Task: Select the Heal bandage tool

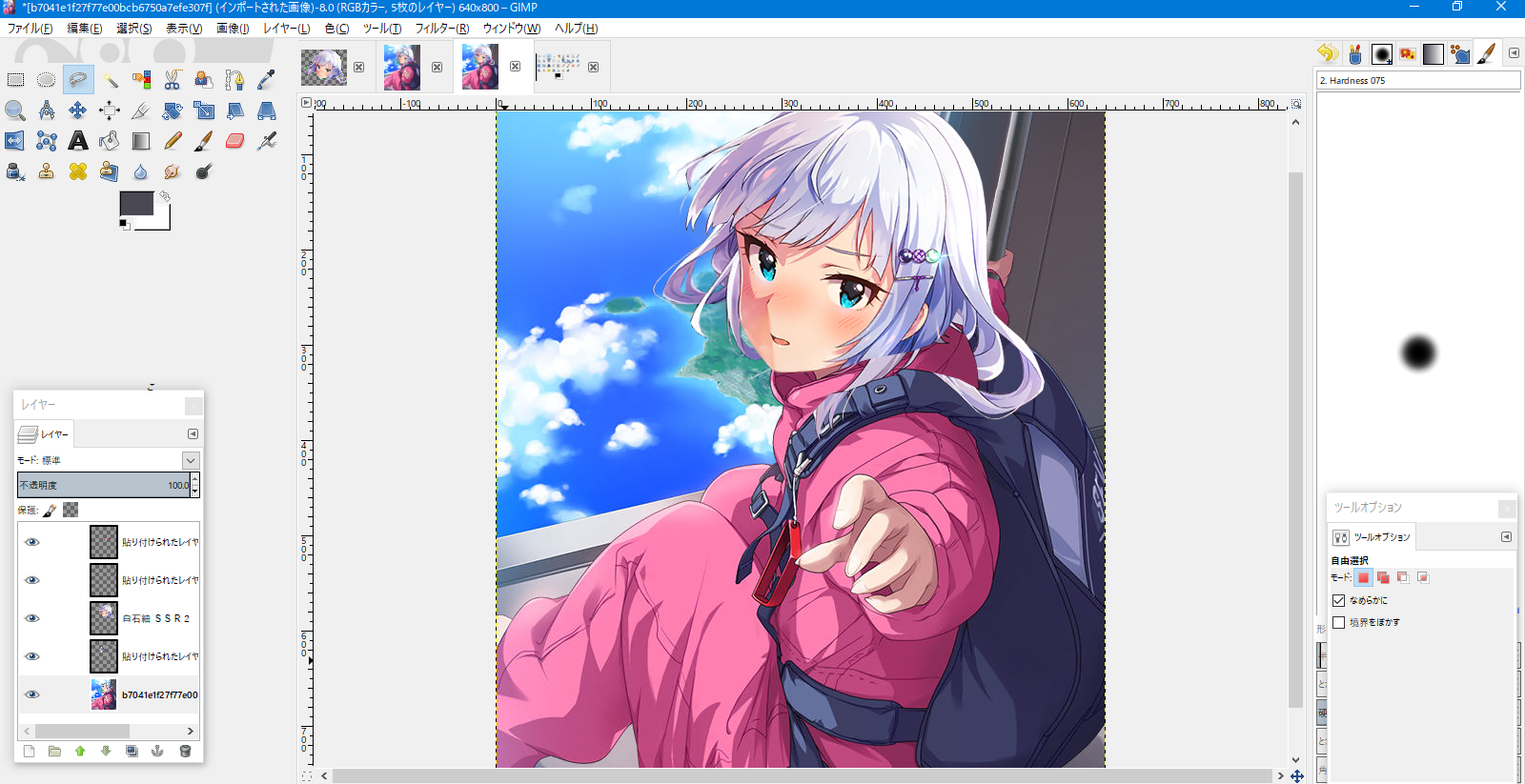Action: tap(78, 171)
